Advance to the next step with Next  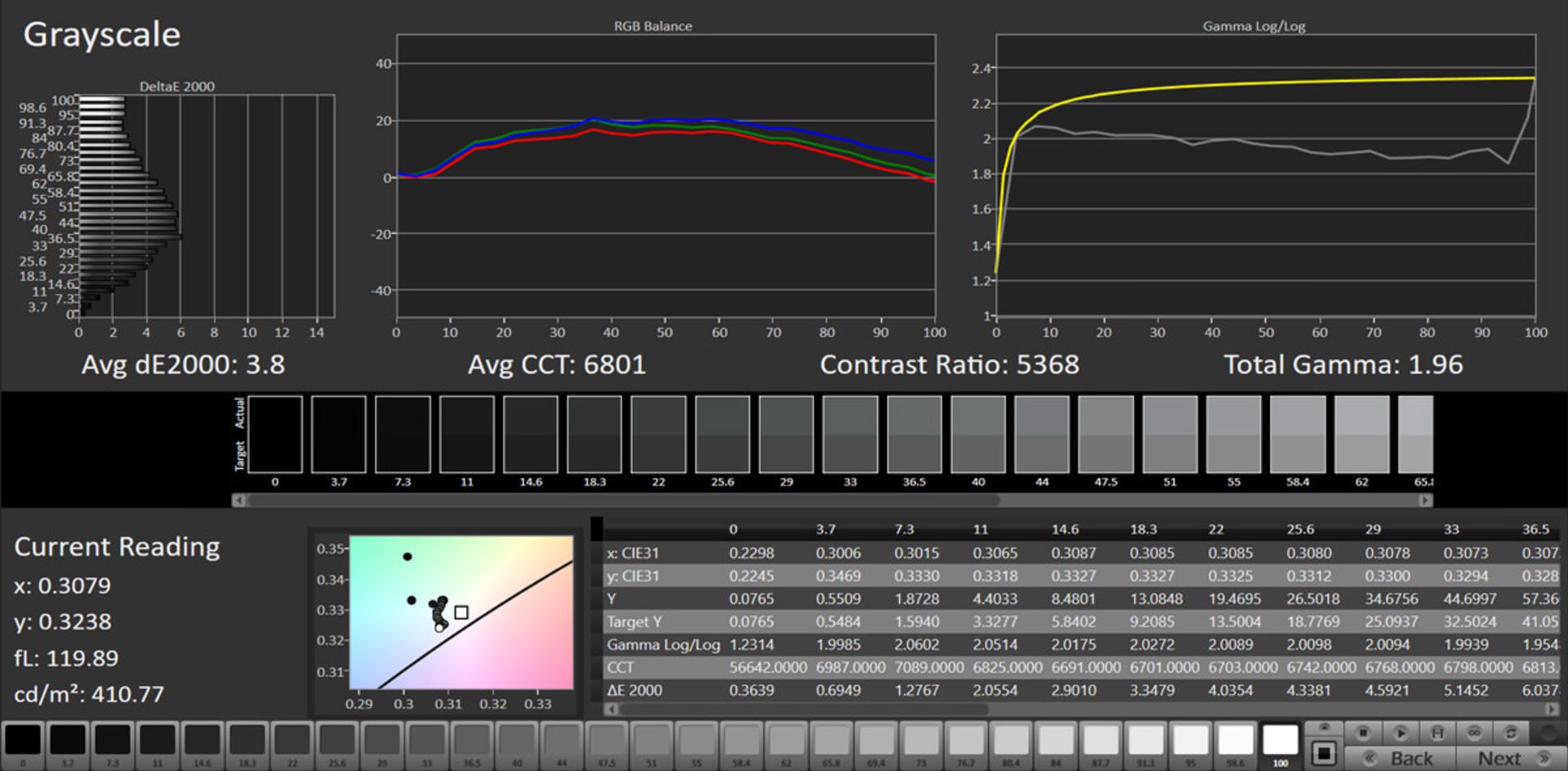click(x=1511, y=759)
